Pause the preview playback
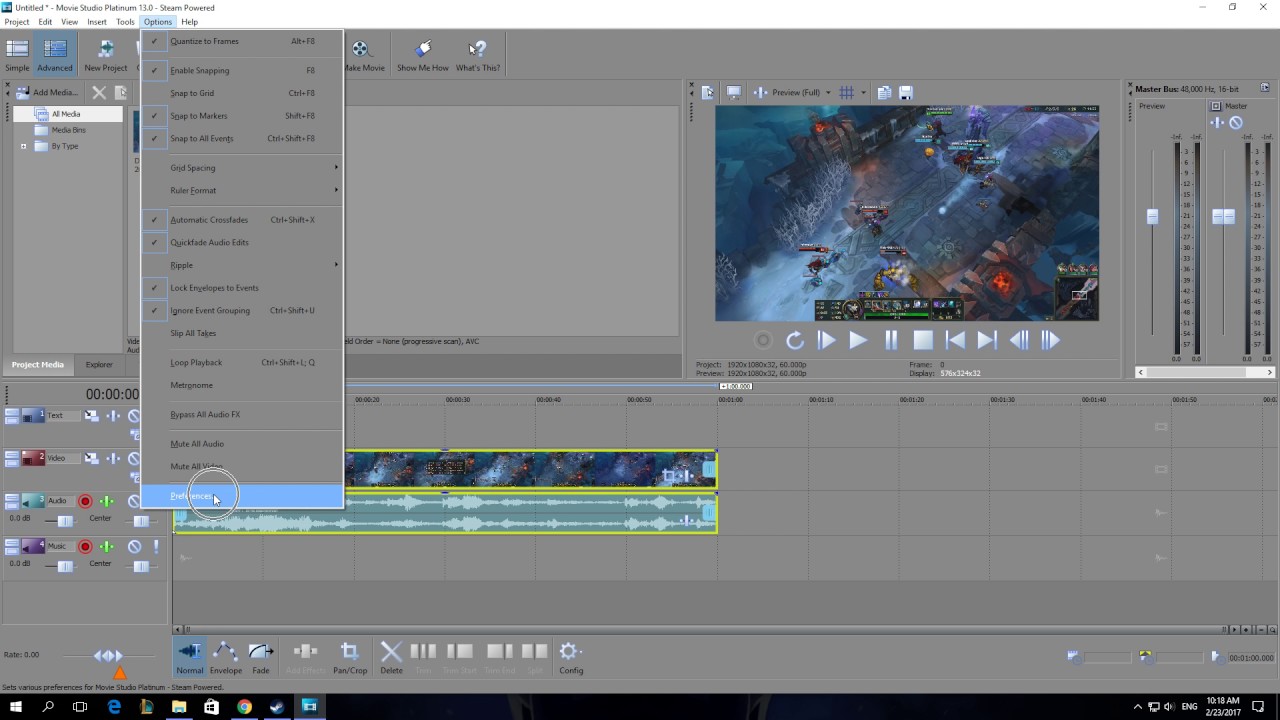The height and width of the screenshot is (720, 1280). (890, 341)
